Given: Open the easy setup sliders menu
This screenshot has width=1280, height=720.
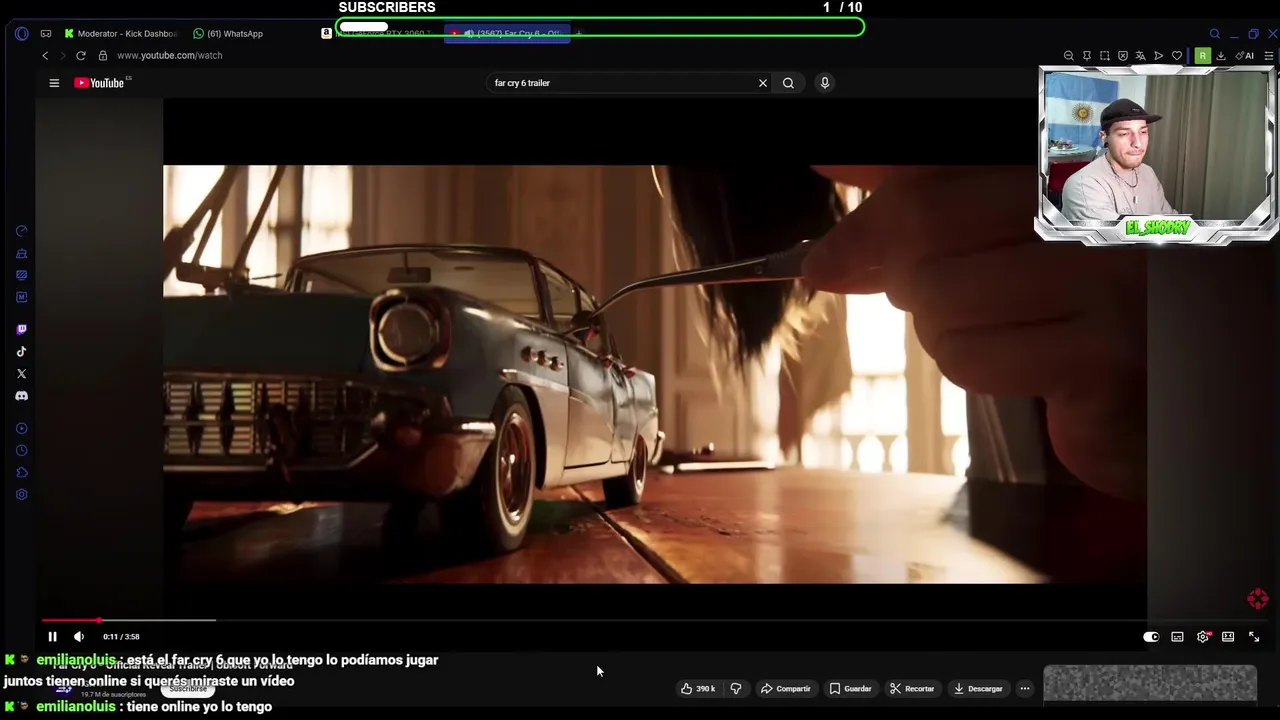Looking at the screenshot, I should [x=1268, y=56].
